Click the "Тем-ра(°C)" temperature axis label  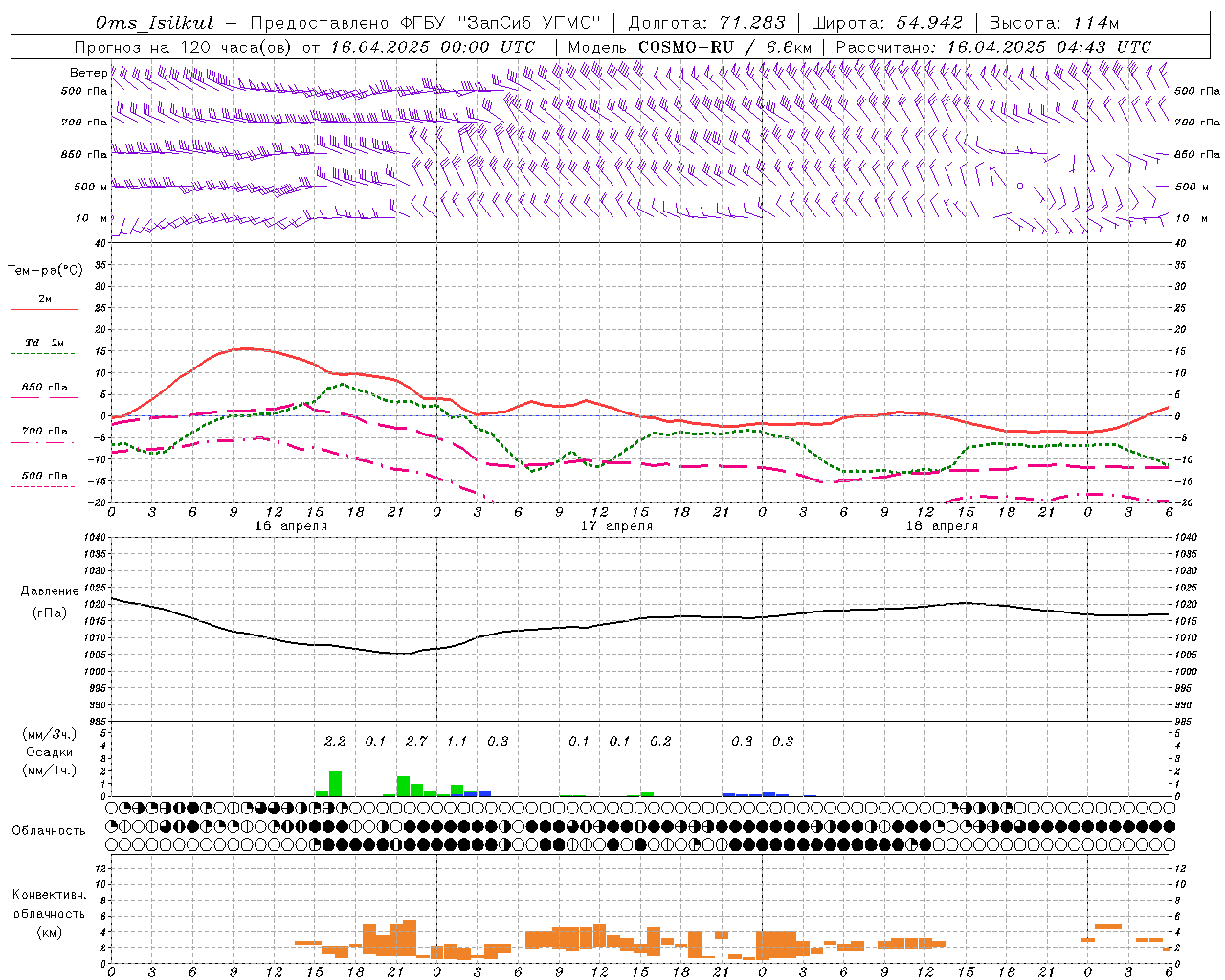(x=45, y=271)
